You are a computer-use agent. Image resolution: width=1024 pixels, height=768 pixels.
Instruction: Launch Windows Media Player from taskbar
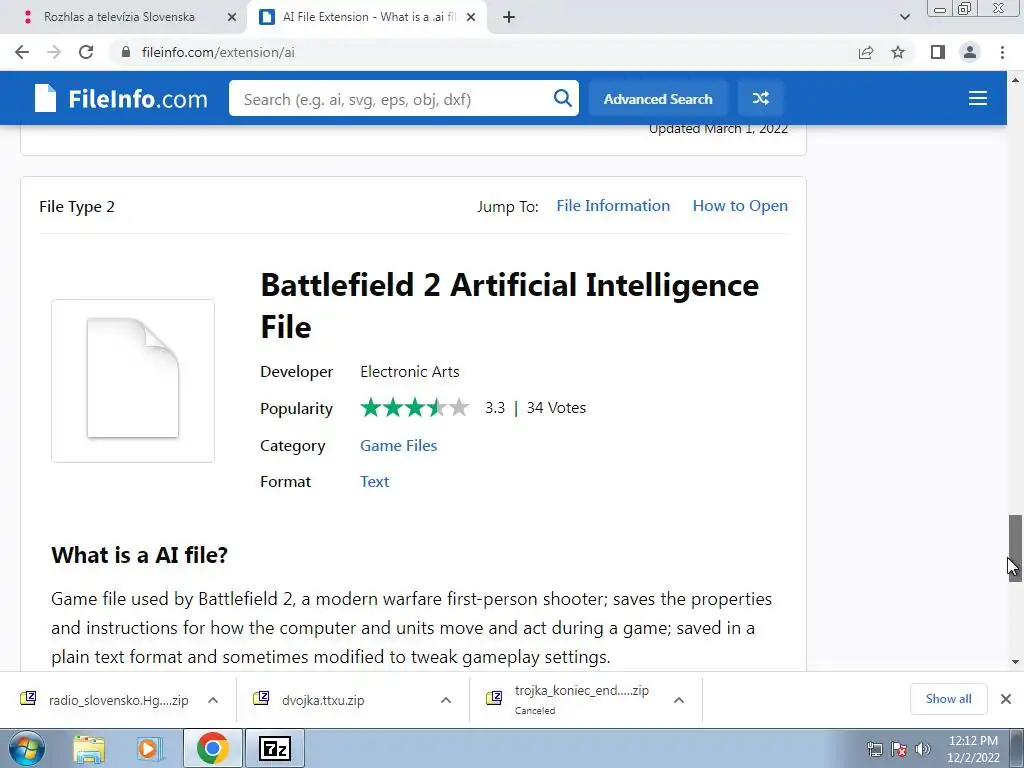point(149,749)
